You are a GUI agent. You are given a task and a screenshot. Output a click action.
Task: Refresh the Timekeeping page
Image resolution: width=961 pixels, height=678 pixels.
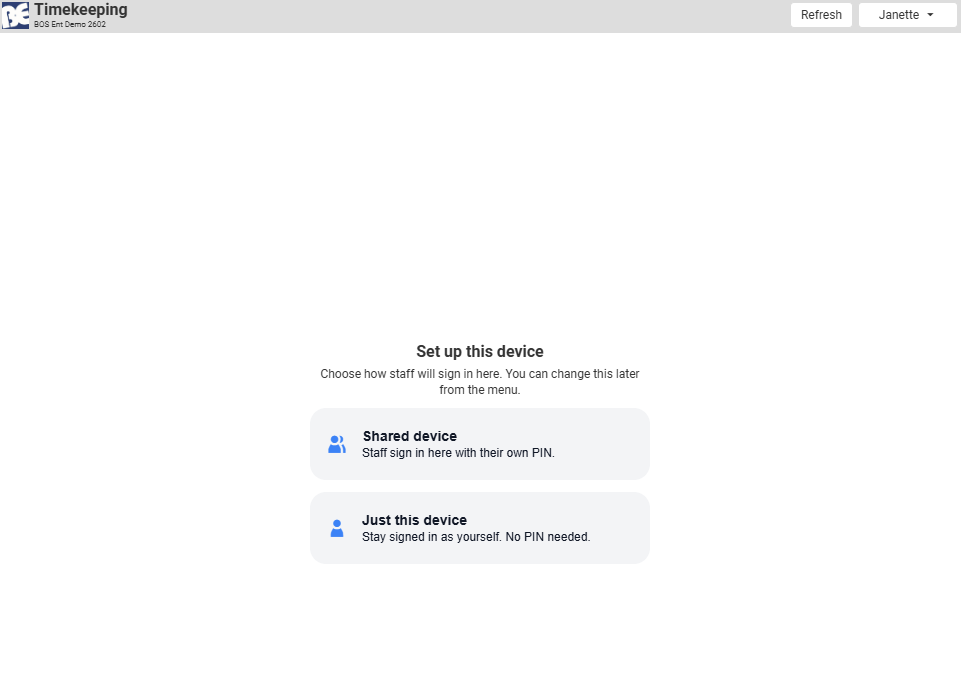coord(821,15)
